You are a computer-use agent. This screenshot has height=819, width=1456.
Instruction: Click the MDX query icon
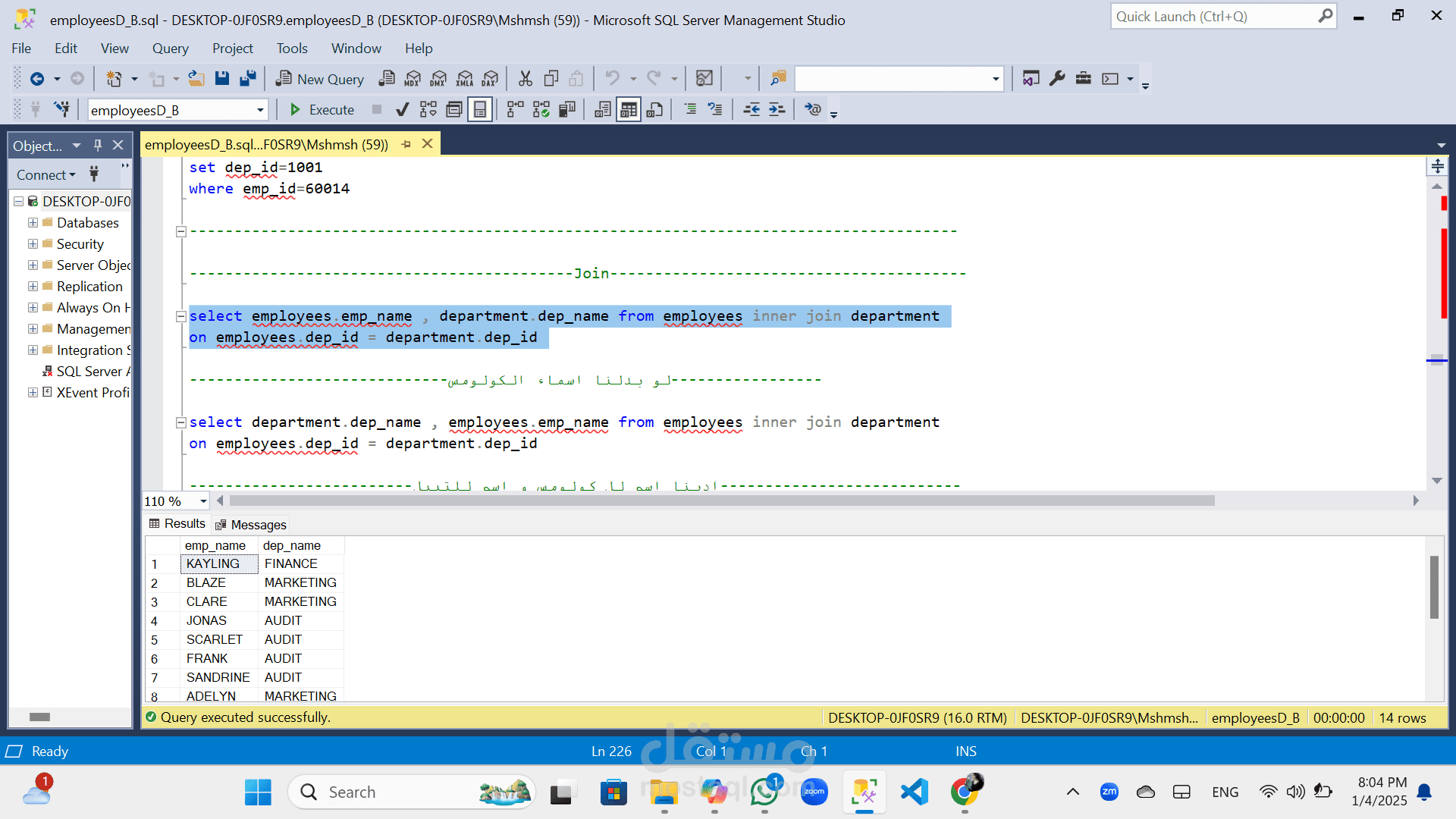click(x=413, y=78)
